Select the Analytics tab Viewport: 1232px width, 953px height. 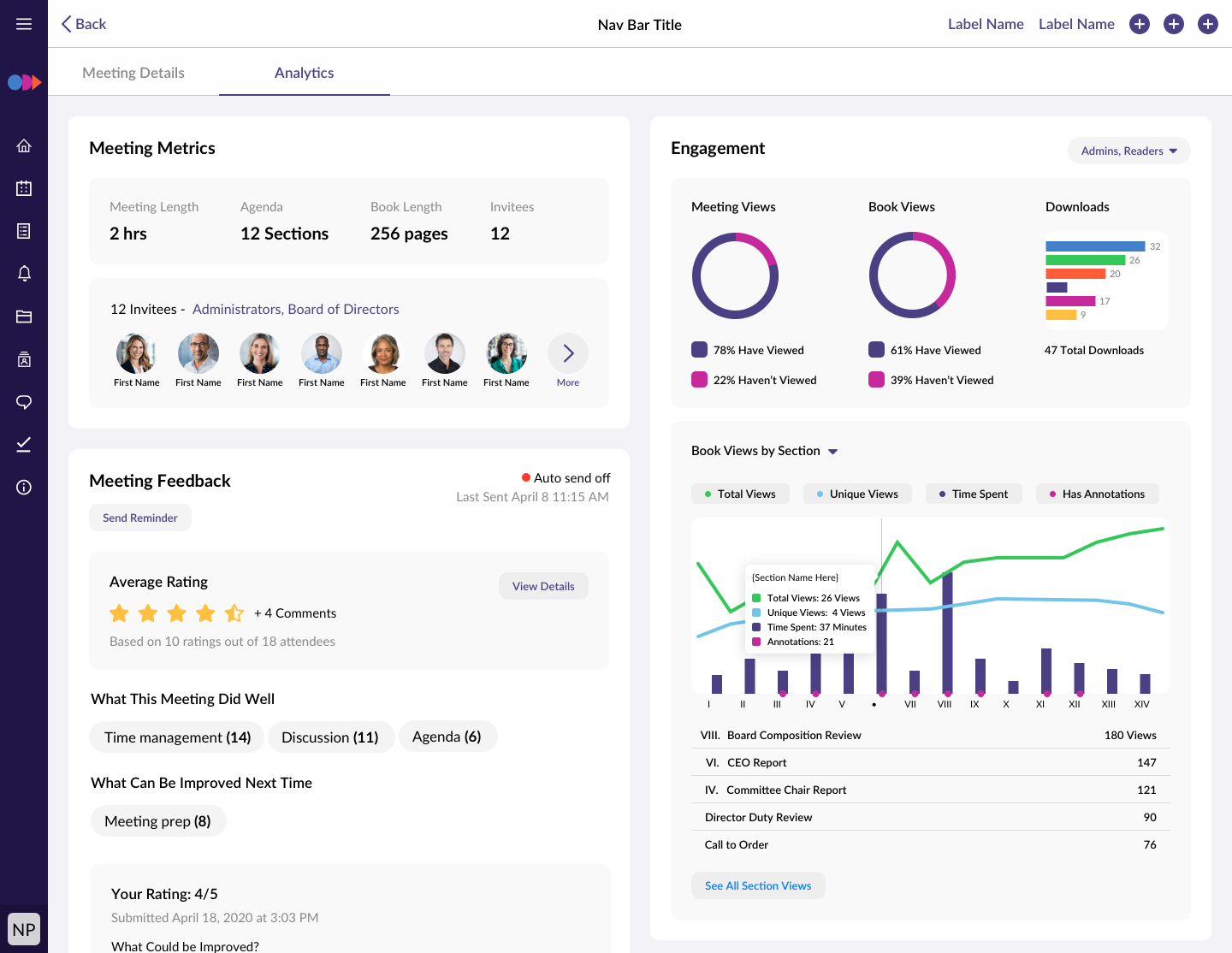click(x=304, y=73)
